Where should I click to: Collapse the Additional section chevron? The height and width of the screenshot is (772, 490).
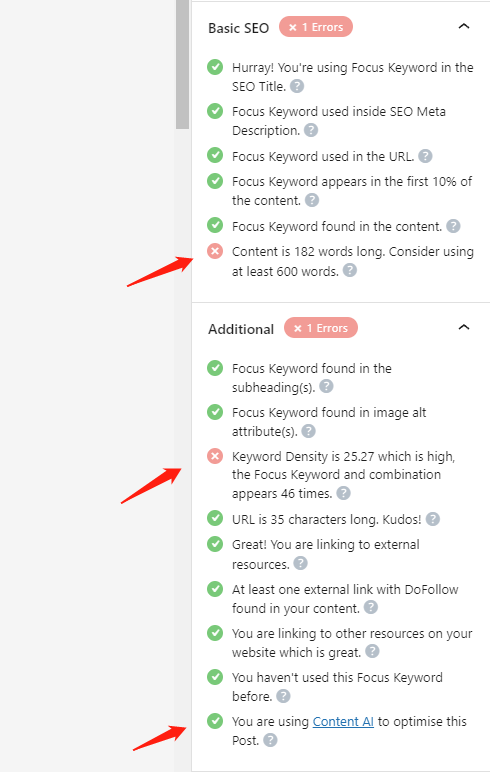[464, 327]
